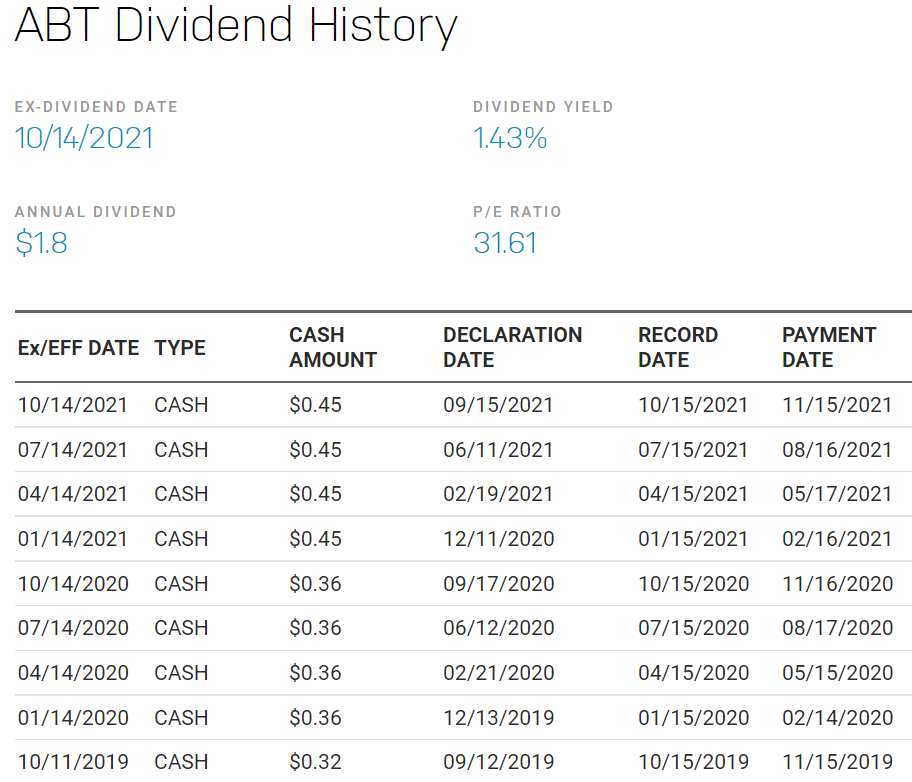The height and width of the screenshot is (782, 912).
Task: Select ex date 04/14/2021
Action: 73,494
